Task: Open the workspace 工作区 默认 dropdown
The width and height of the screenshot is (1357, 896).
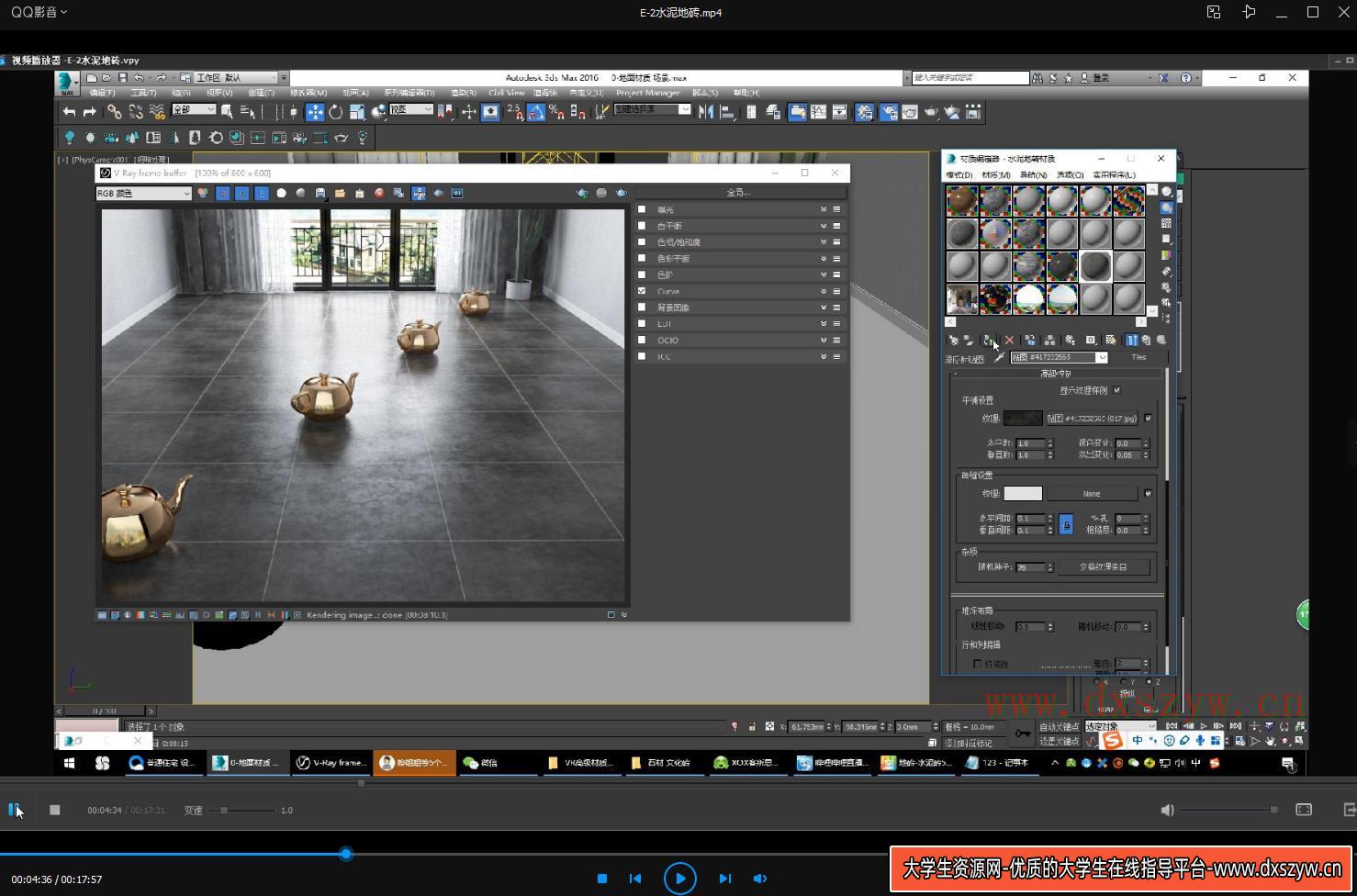Action: (235, 78)
